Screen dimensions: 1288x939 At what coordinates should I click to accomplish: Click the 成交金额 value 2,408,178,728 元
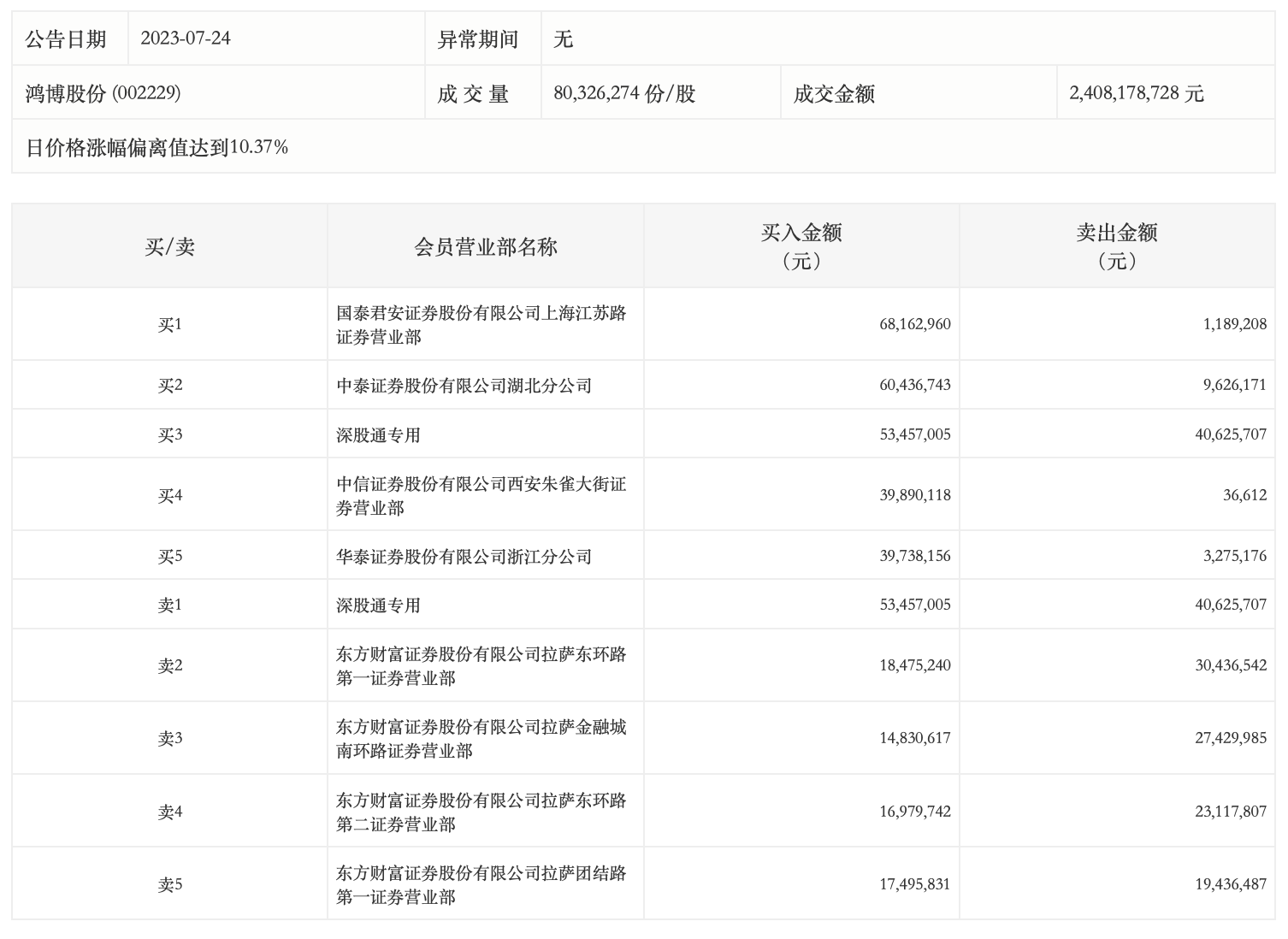[1136, 93]
